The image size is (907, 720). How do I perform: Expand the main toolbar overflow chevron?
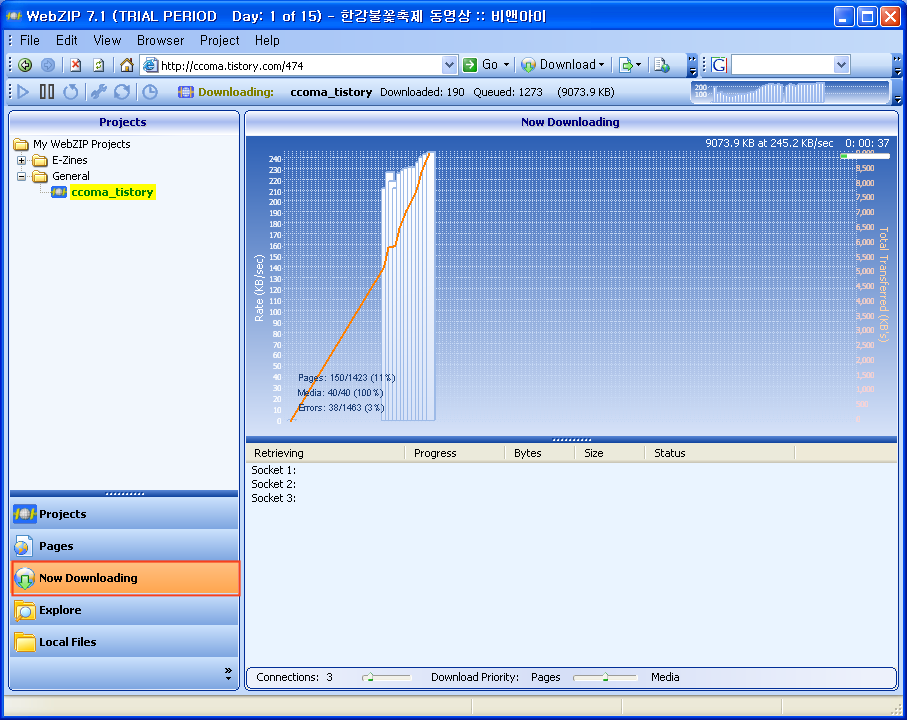tap(692, 65)
